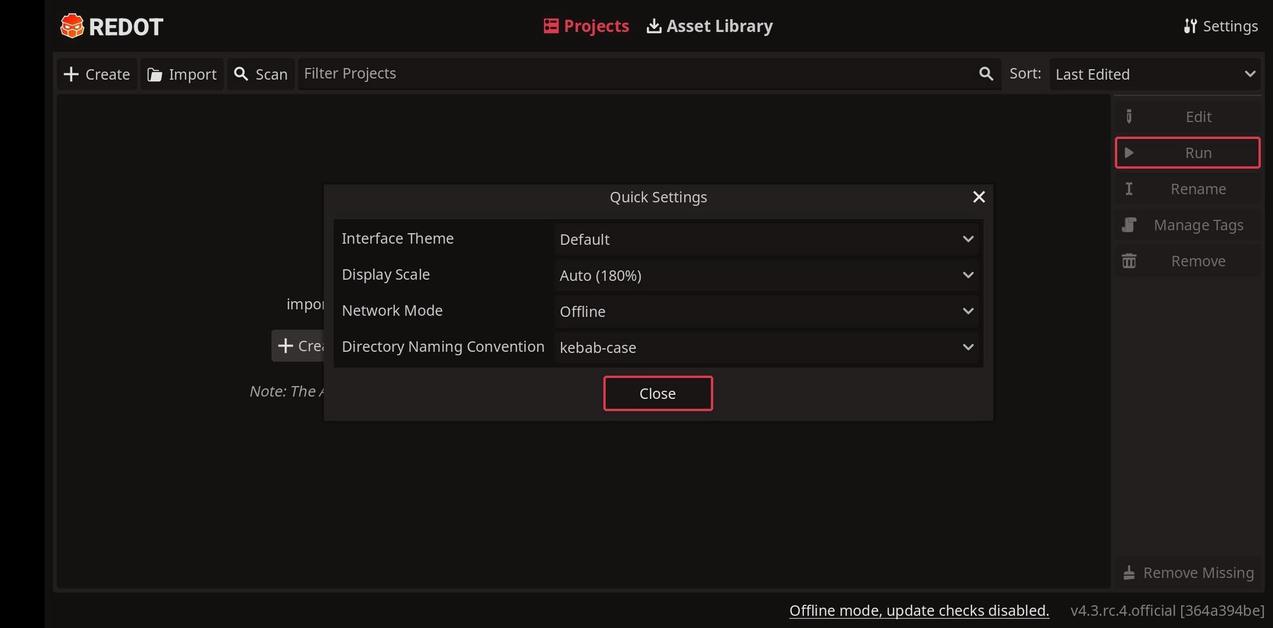Switch to the Asset Library tab
This screenshot has height=628, width=1273.
click(x=709, y=25)
